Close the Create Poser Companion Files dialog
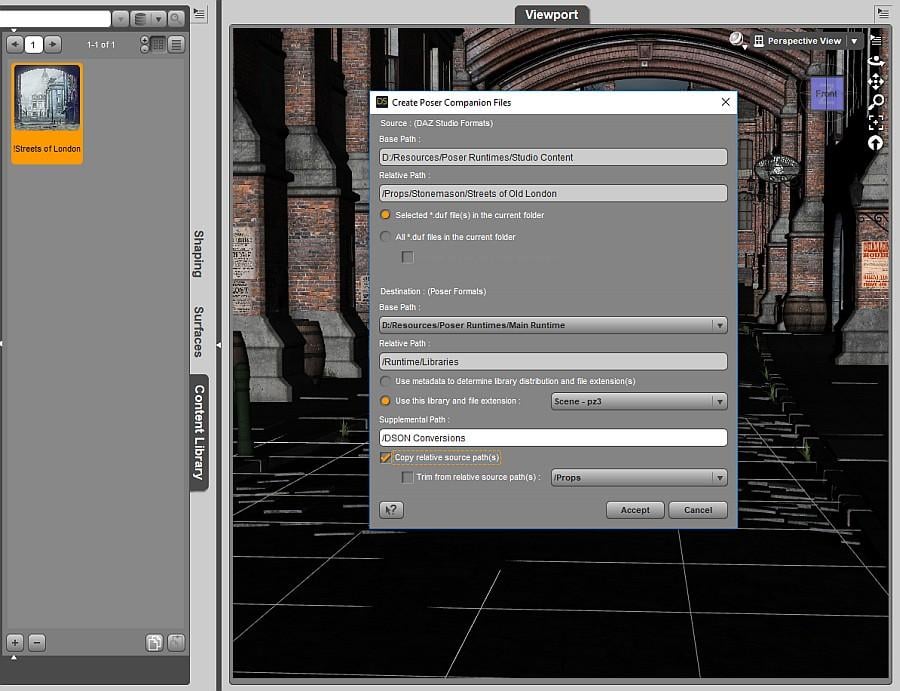900x691 pixels. coord(726,102)
